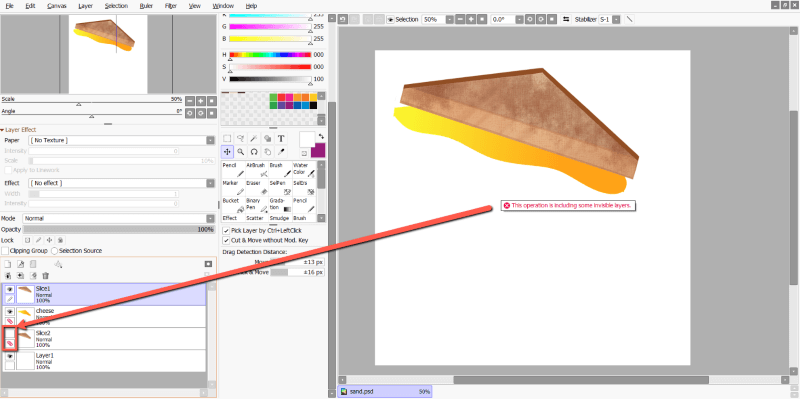Open the Ruler menu
Image resolution: width=800 pixels, height=399 pixels.
pyautogui.click(x=146, y=6)
